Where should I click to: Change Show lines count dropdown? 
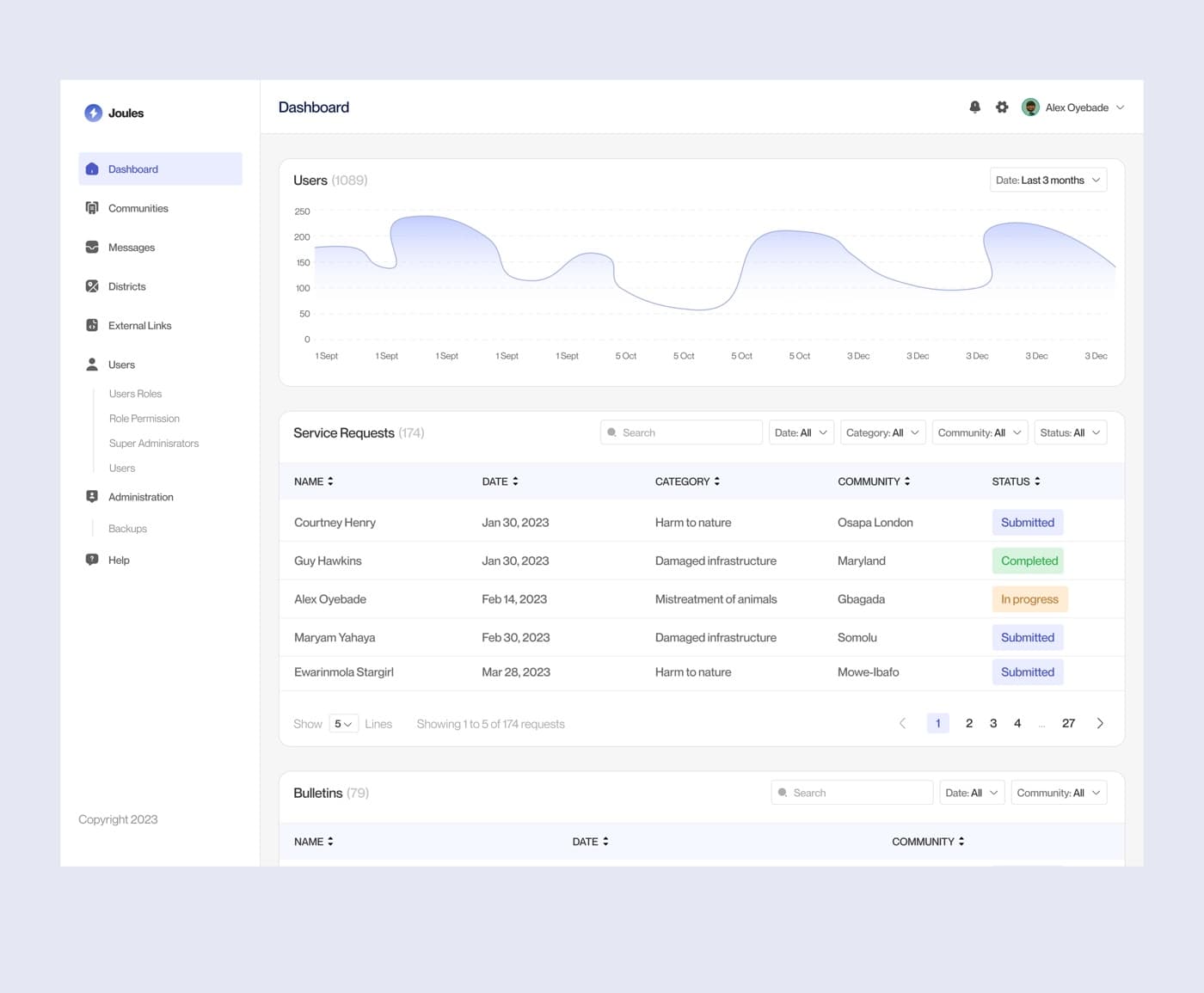tap(343, 724)
